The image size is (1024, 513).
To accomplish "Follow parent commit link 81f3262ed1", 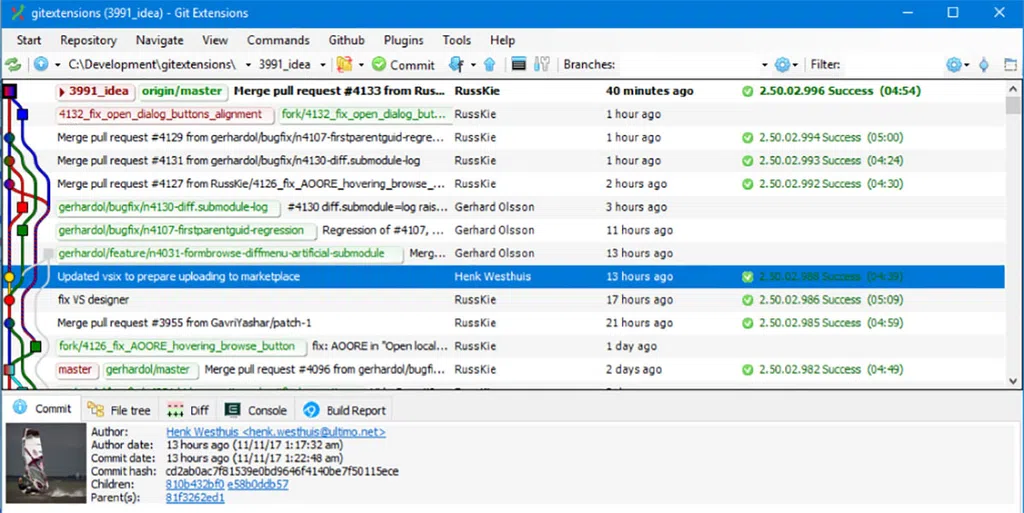I will (195, 497).
